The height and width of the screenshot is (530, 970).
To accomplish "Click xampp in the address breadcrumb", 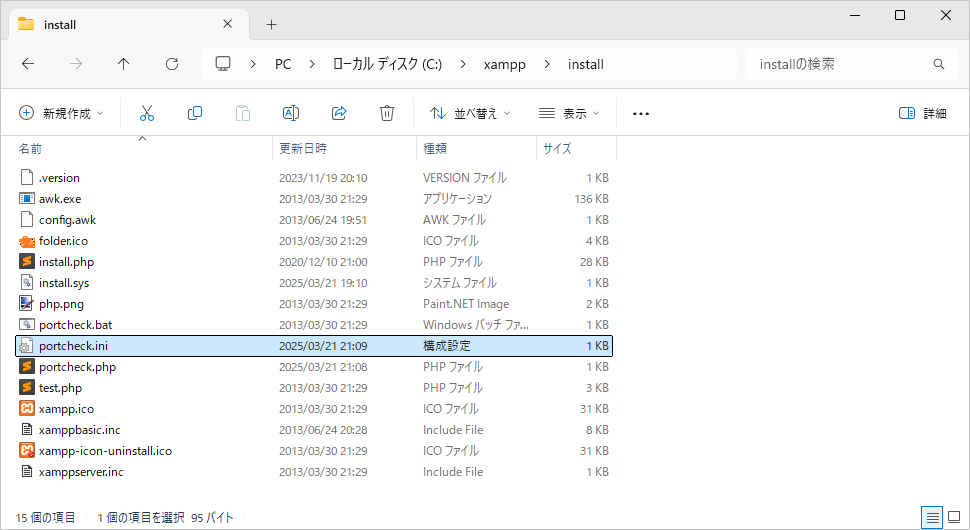I will pos(504,64).
